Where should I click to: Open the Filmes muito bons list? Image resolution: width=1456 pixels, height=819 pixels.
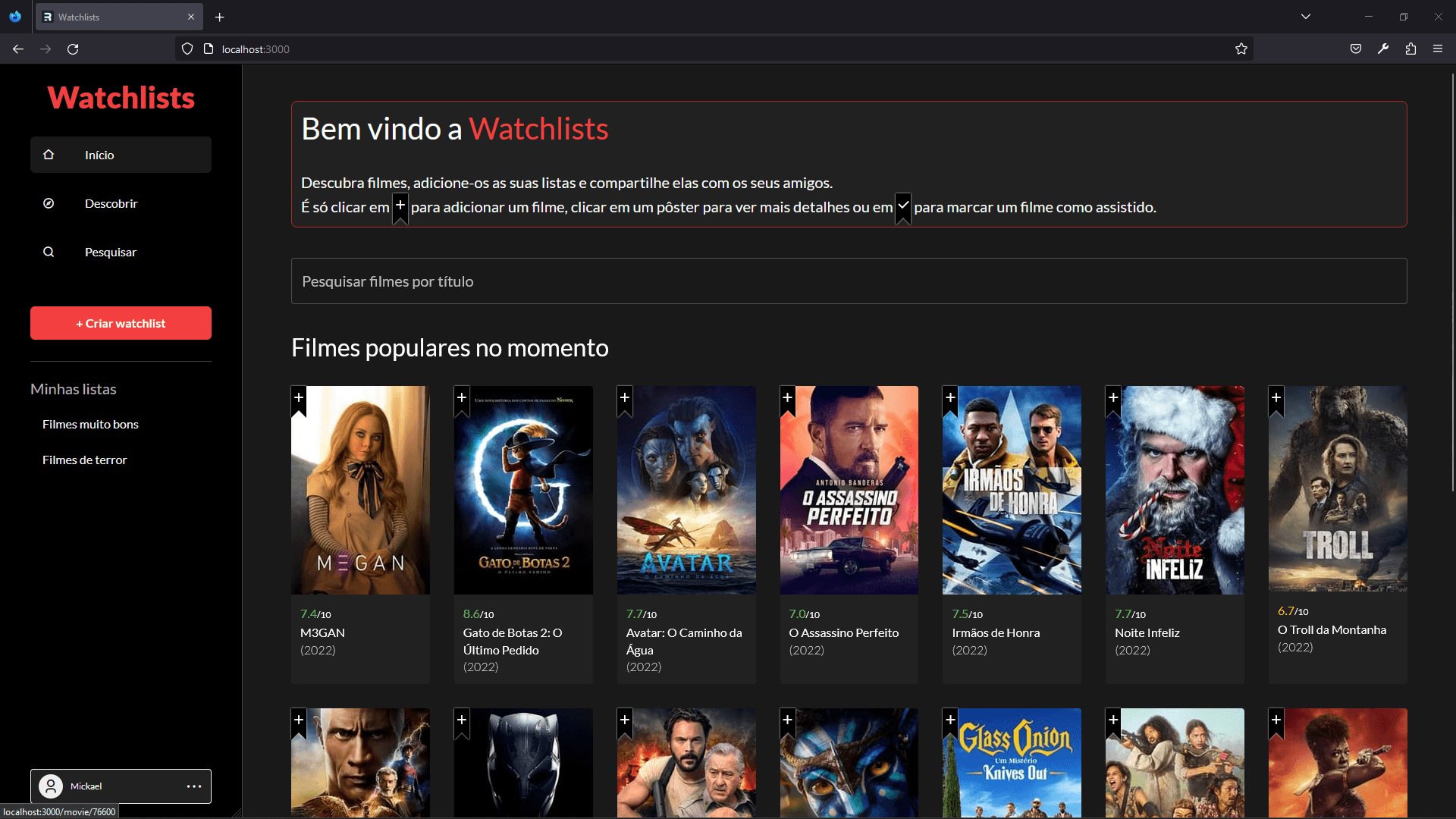point(90,424)
